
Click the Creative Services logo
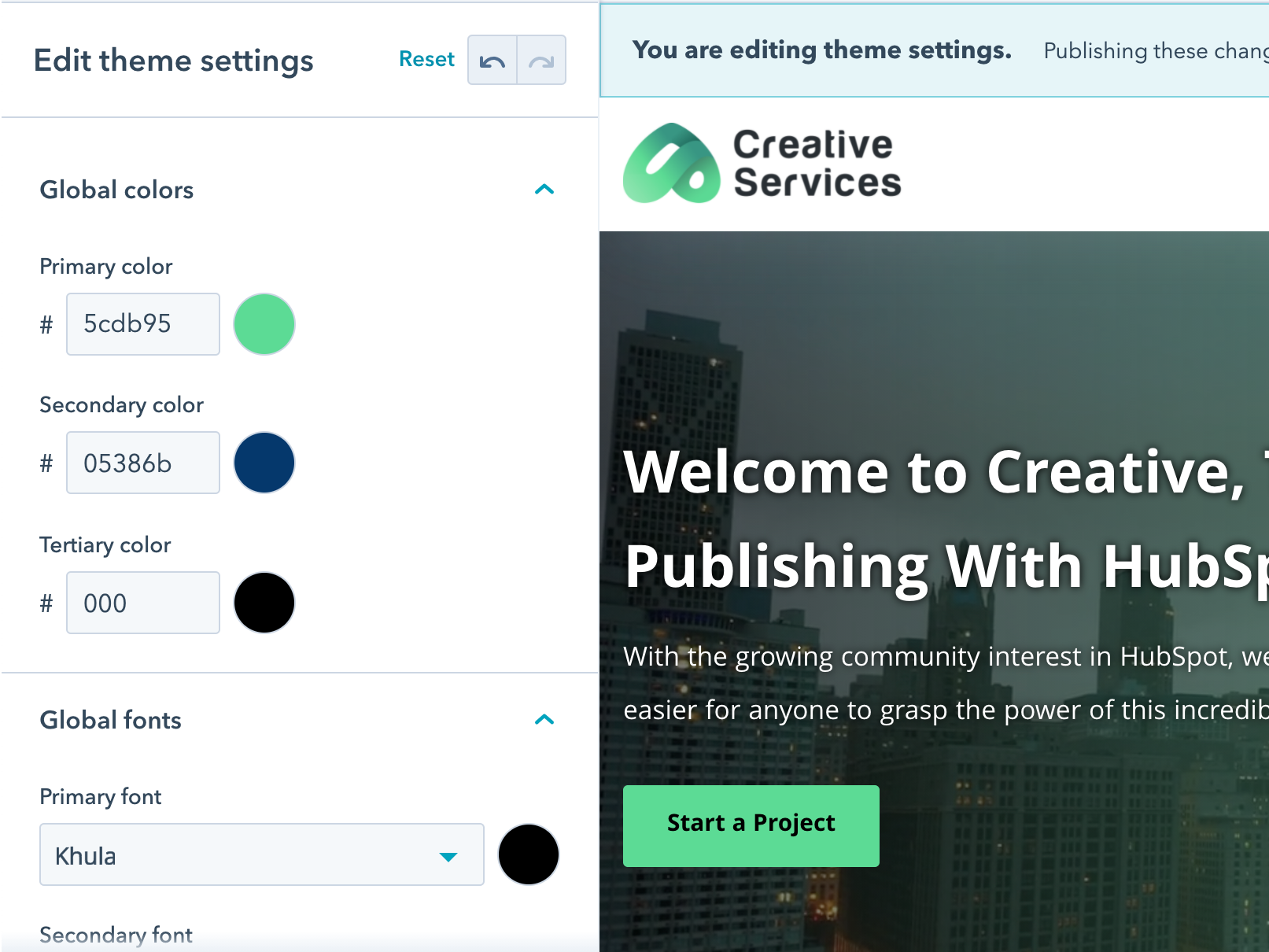tap(762, 164)
